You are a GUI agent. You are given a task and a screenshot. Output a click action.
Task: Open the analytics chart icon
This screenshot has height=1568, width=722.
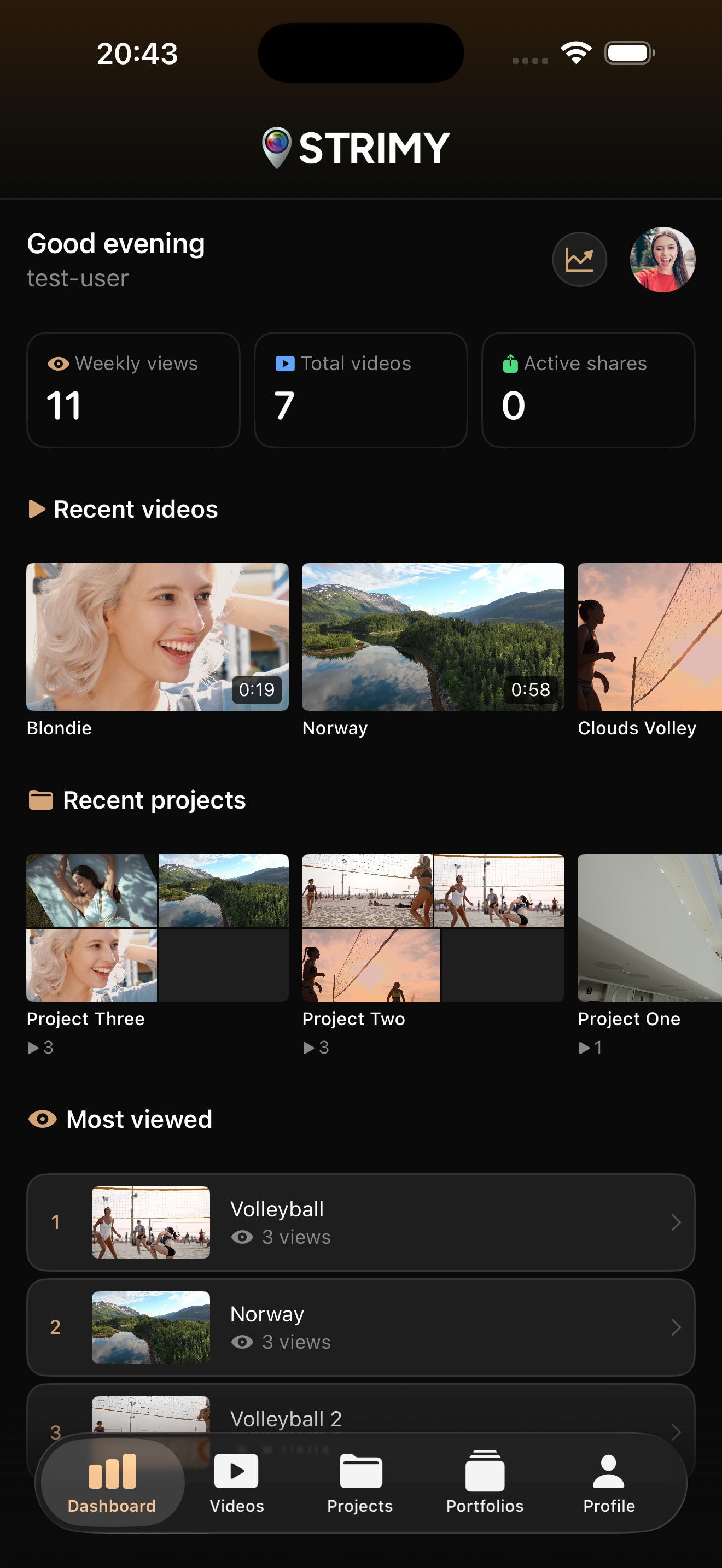579,260
